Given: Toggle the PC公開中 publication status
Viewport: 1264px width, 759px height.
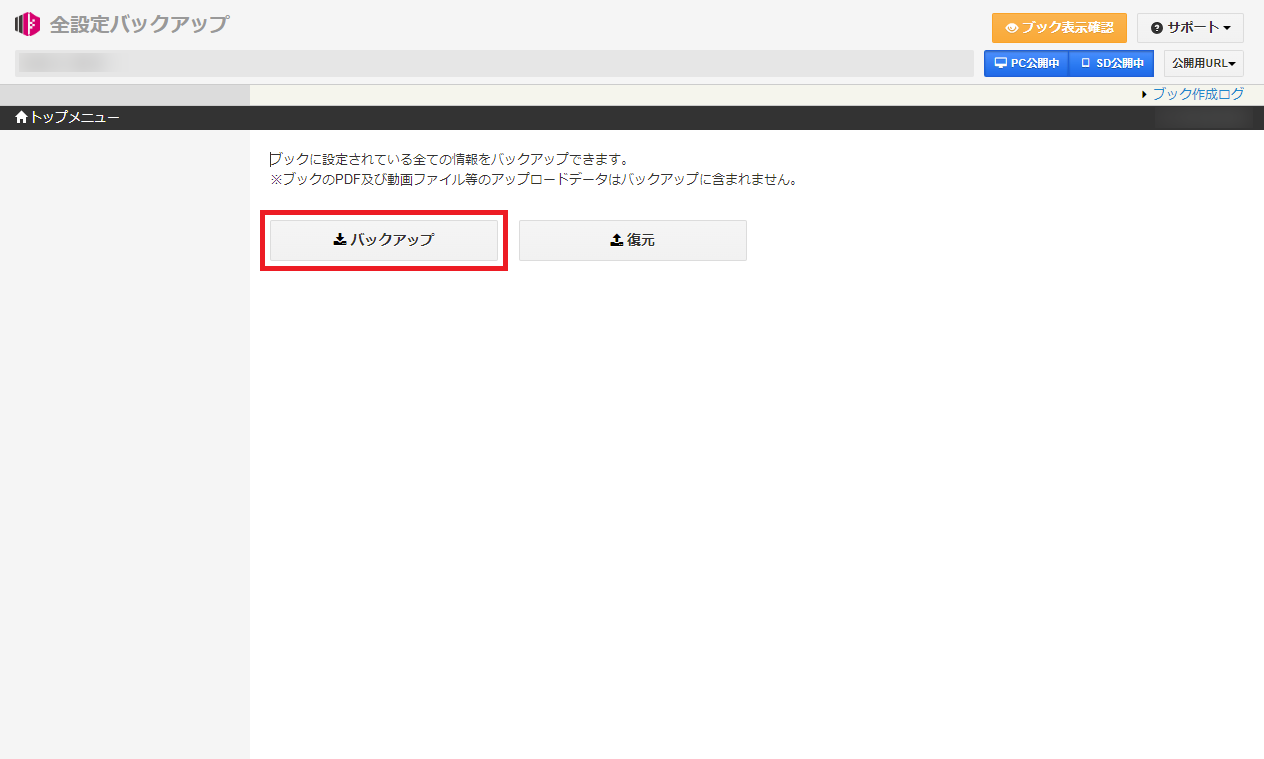Looking at the screenshot, I should pos(1026,63).
